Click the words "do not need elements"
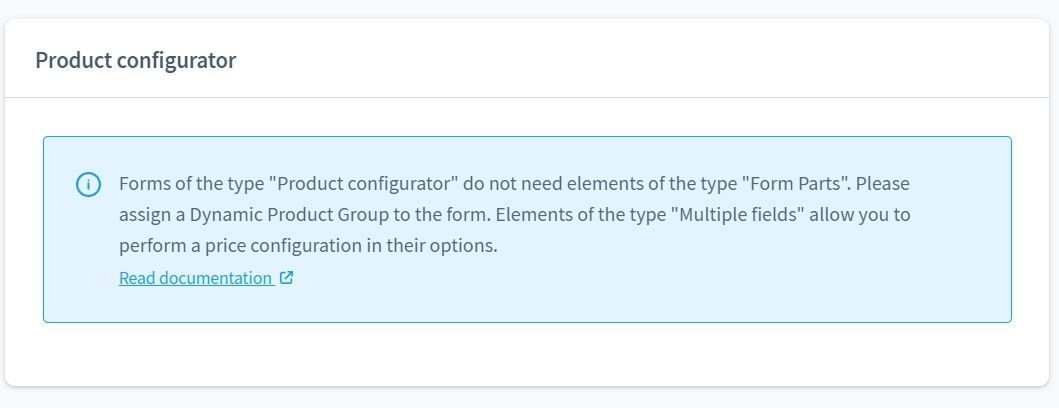 pyautogui.click(x=549, y=184)
